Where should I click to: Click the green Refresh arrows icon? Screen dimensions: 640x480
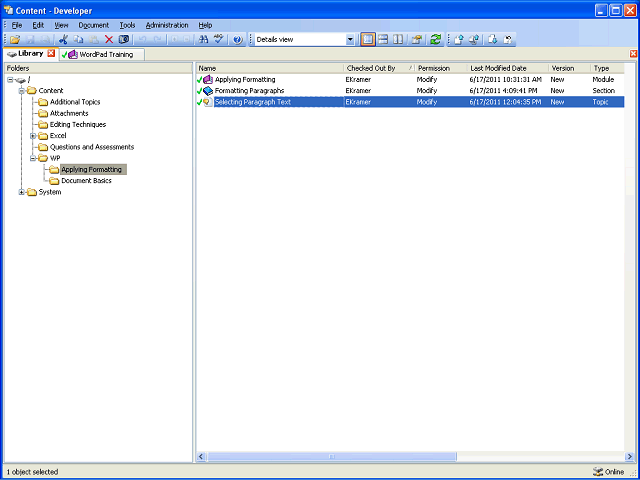(436, 40)
